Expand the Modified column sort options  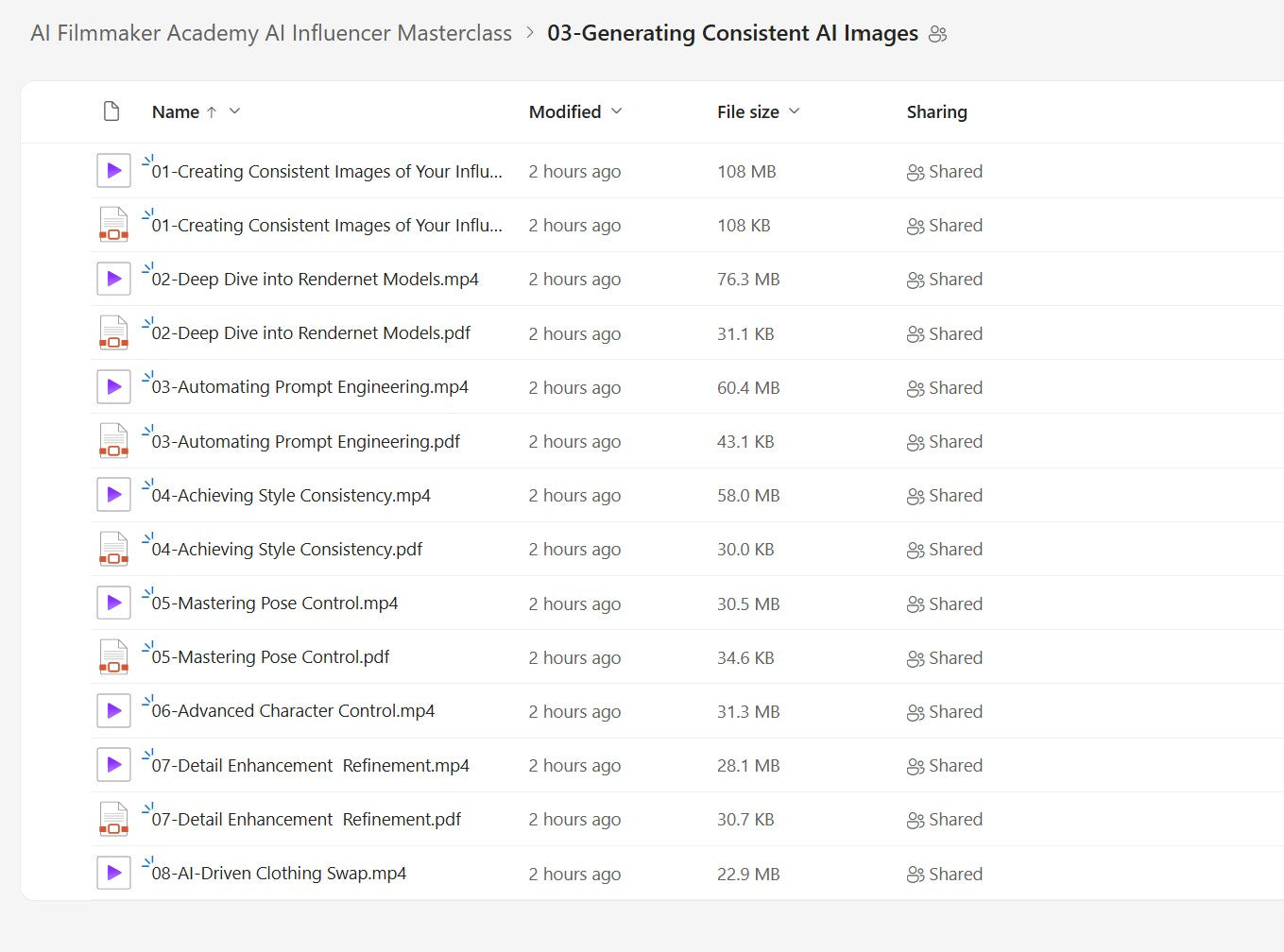pyautogui.click(x=617, y=111)
